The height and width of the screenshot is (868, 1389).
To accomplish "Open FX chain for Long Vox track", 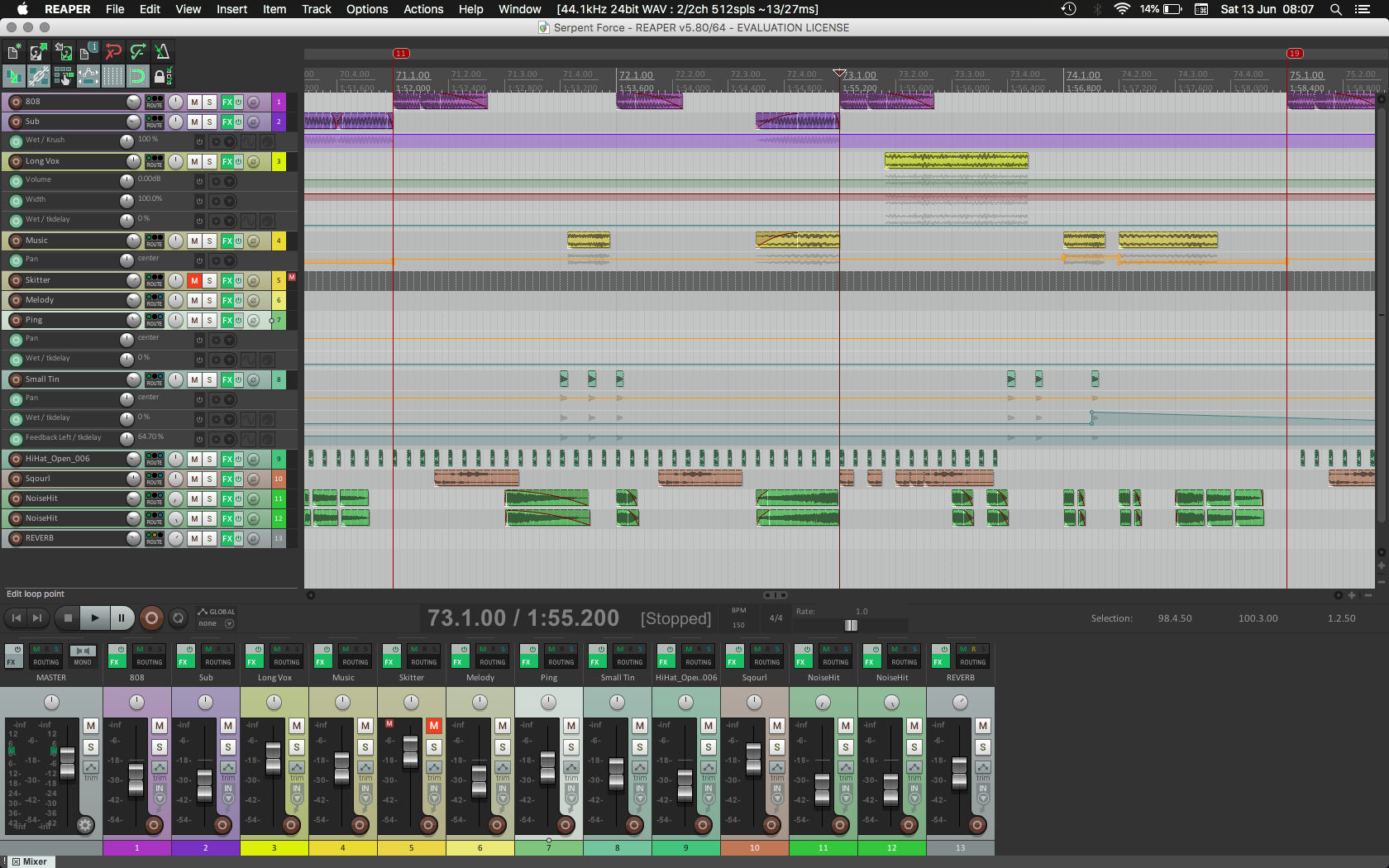I will click(x=227, y=161).
